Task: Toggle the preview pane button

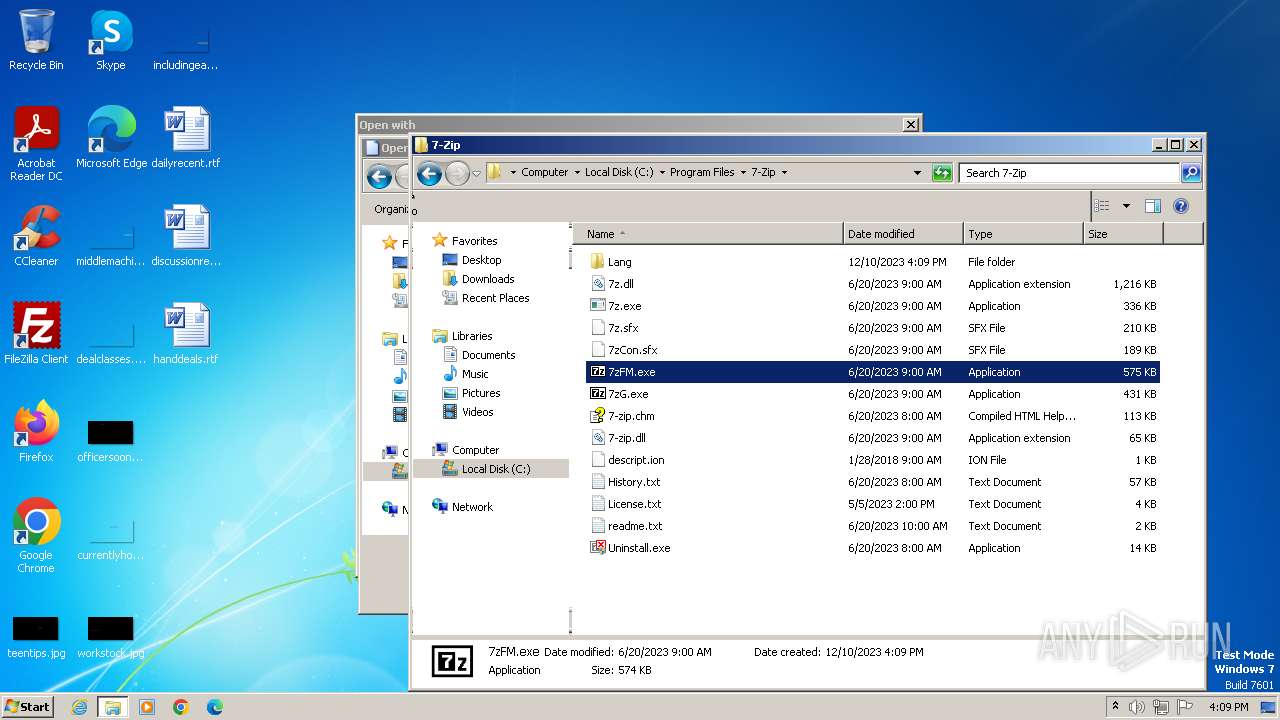Action: [x=1152, y=206]
